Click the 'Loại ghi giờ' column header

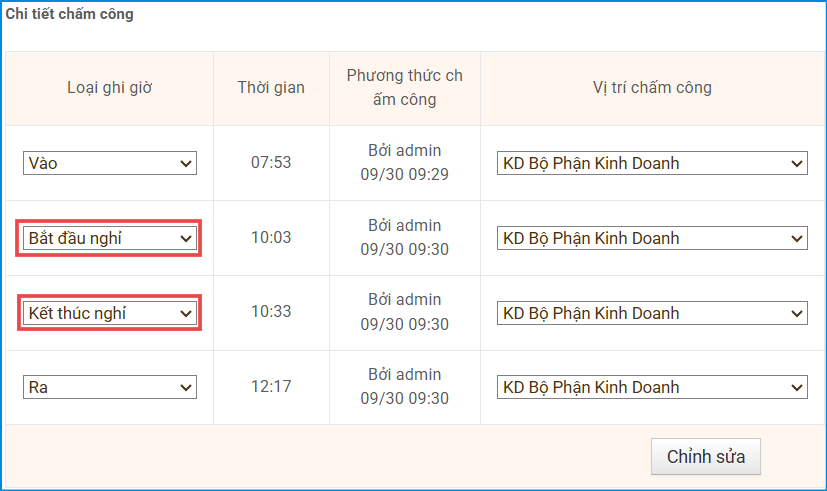110,88
